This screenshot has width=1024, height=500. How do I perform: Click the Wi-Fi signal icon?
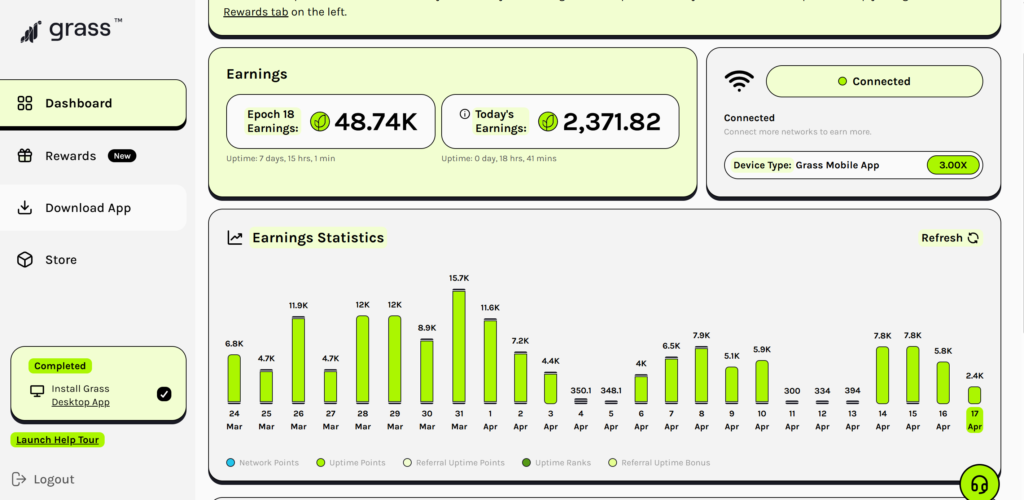(x=739, y=82)
